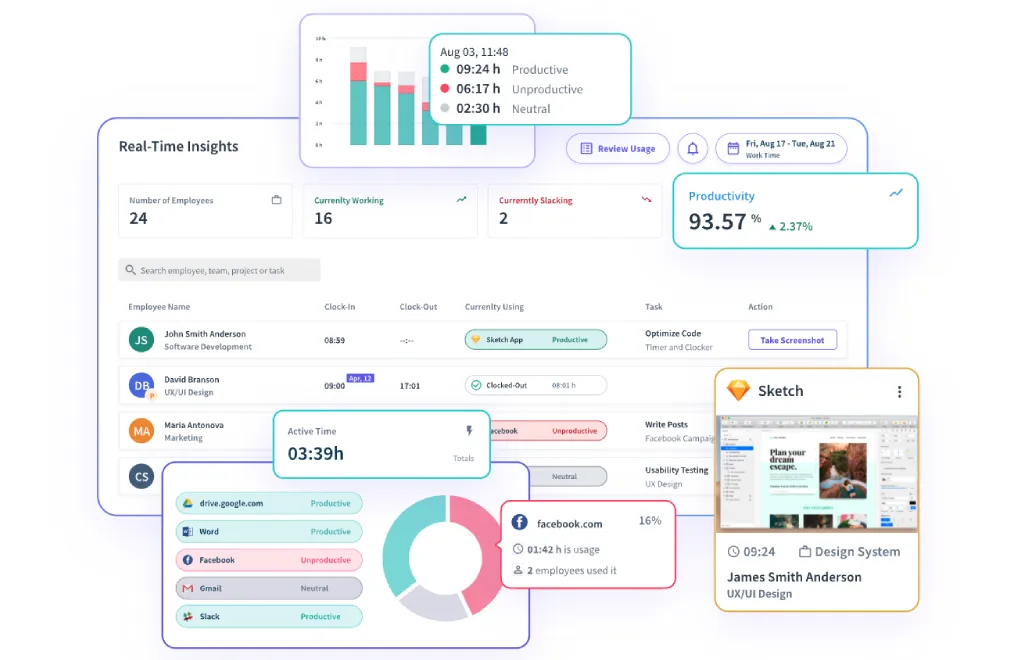The image size is (1024, 660).
Task: Click the Facebook icon in the usage tooltip
Action: point(519,523)
